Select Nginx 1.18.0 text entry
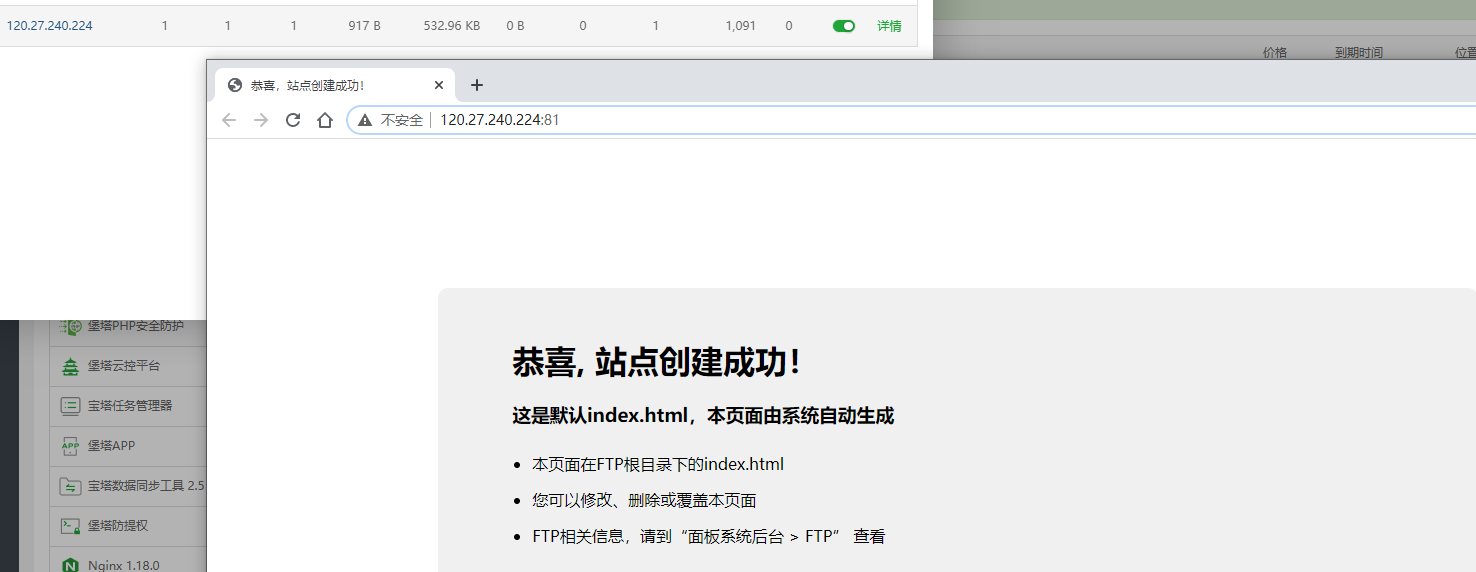1476x572 pixels. (124, 565)
